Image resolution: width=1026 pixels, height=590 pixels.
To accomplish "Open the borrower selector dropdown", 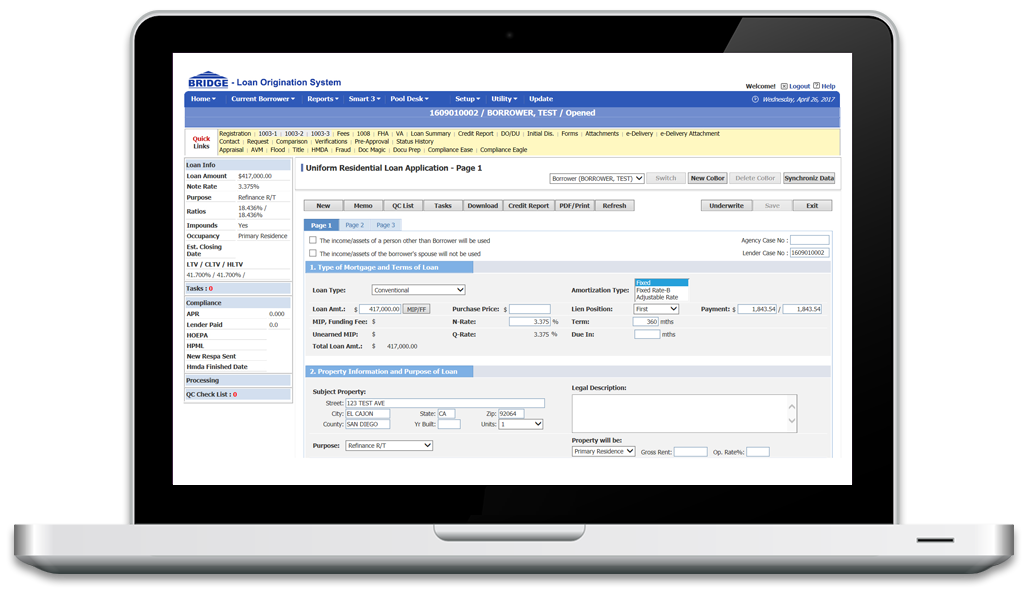I will 597,178.
